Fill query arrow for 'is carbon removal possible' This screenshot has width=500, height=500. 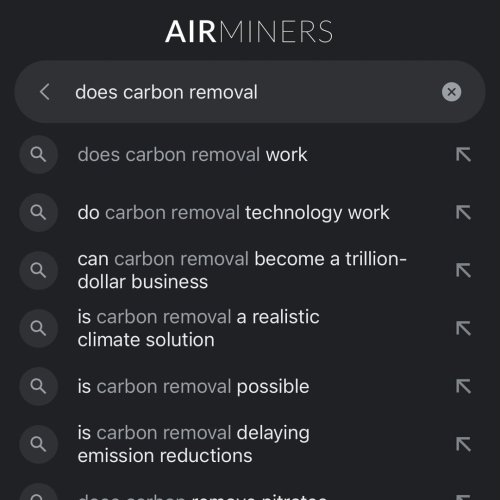(463, 386)
